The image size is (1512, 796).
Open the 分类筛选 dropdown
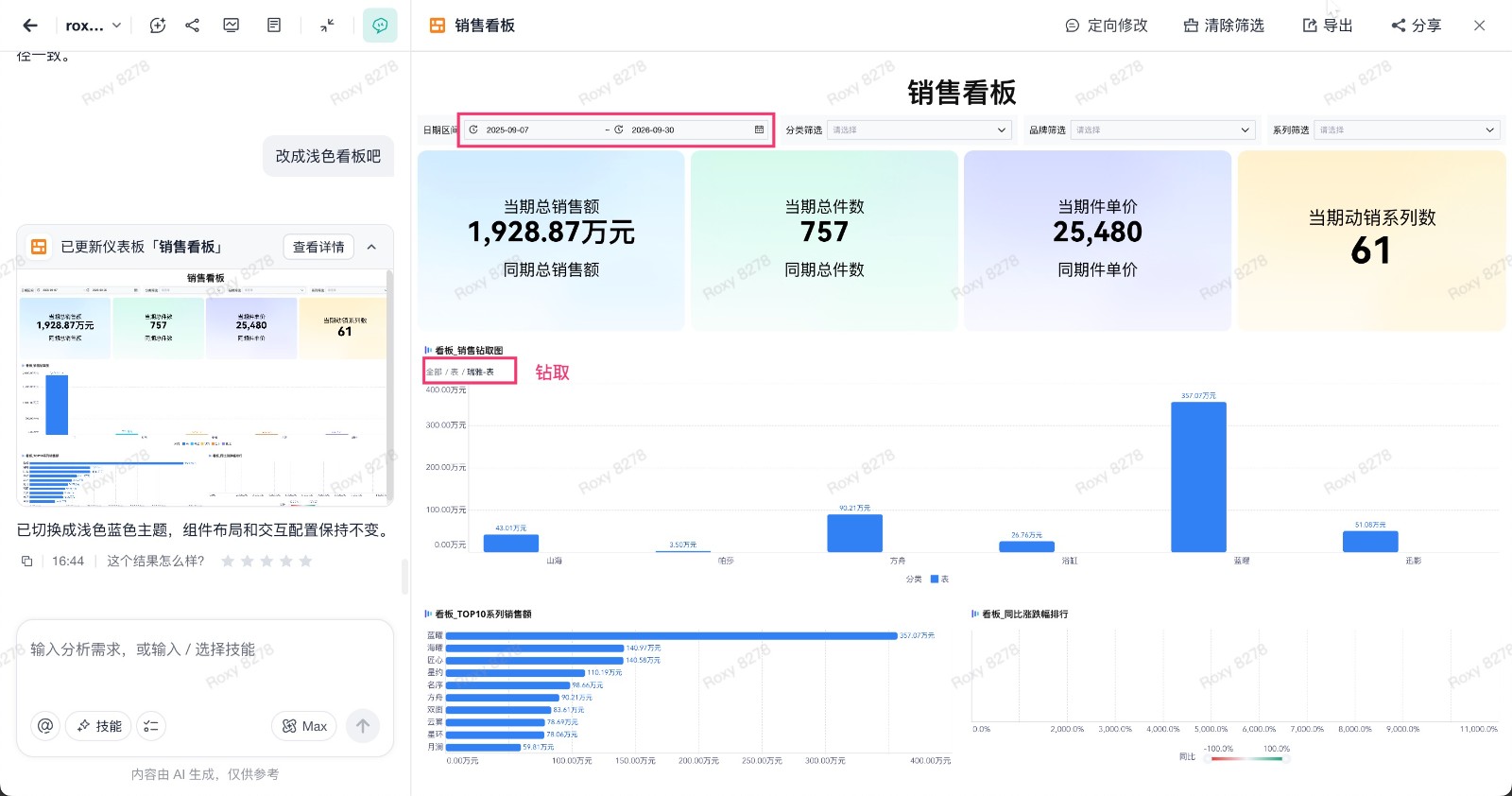[919, 130]
